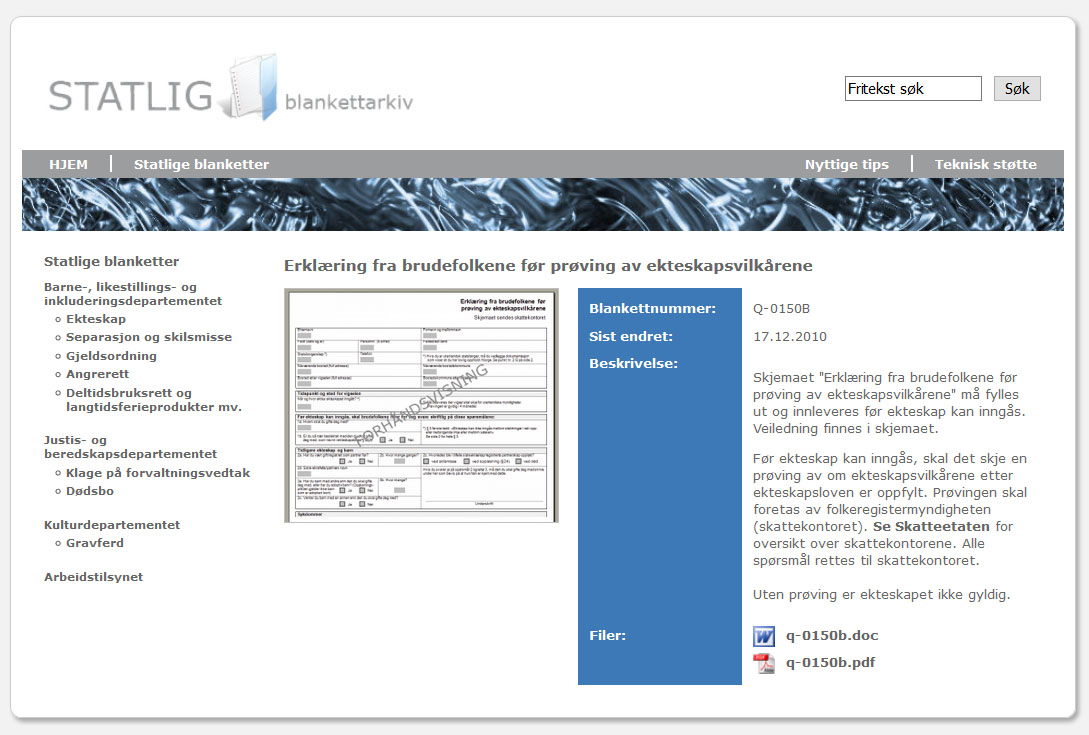
Task: Click the Søk button
Action: 1016,89
